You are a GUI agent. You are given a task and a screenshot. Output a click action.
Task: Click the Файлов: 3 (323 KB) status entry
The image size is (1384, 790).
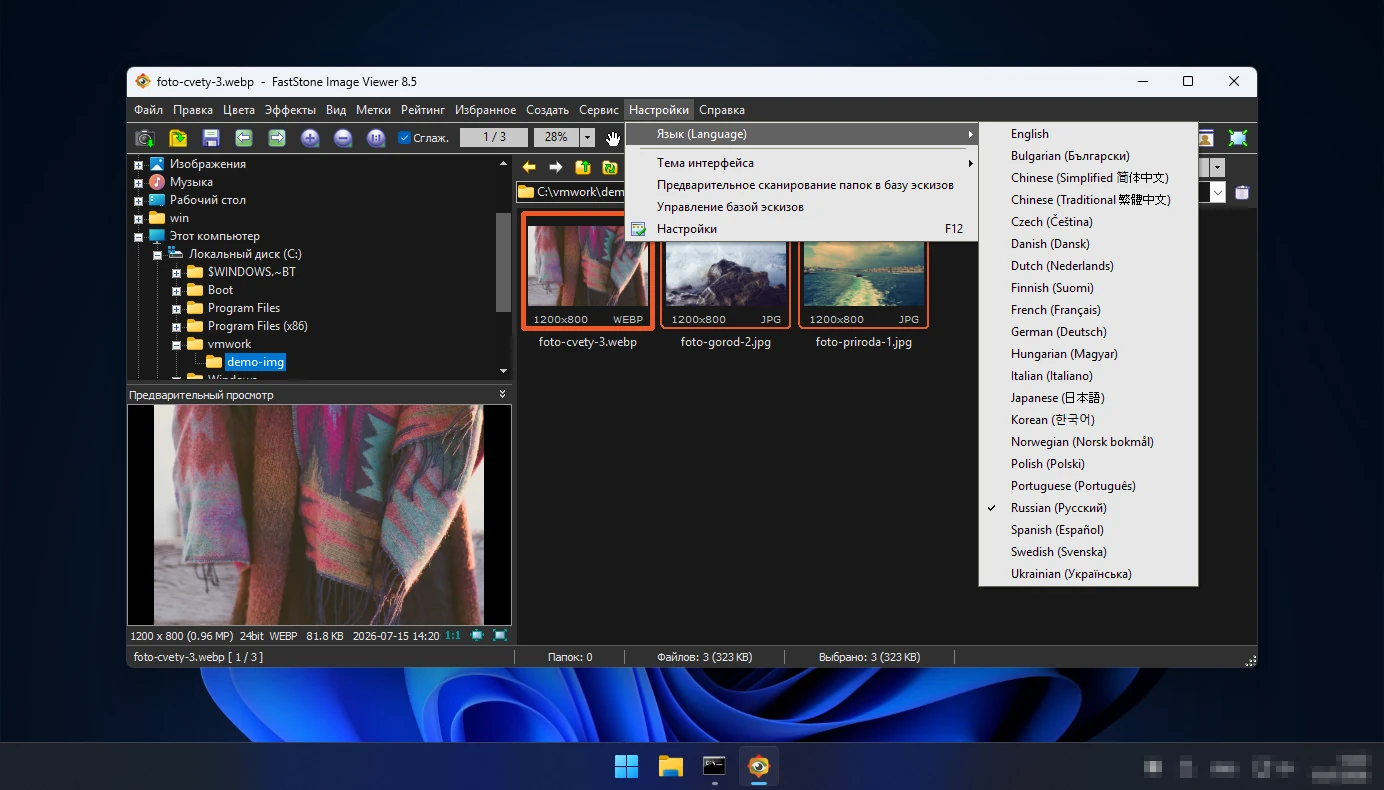coord(705,657)
